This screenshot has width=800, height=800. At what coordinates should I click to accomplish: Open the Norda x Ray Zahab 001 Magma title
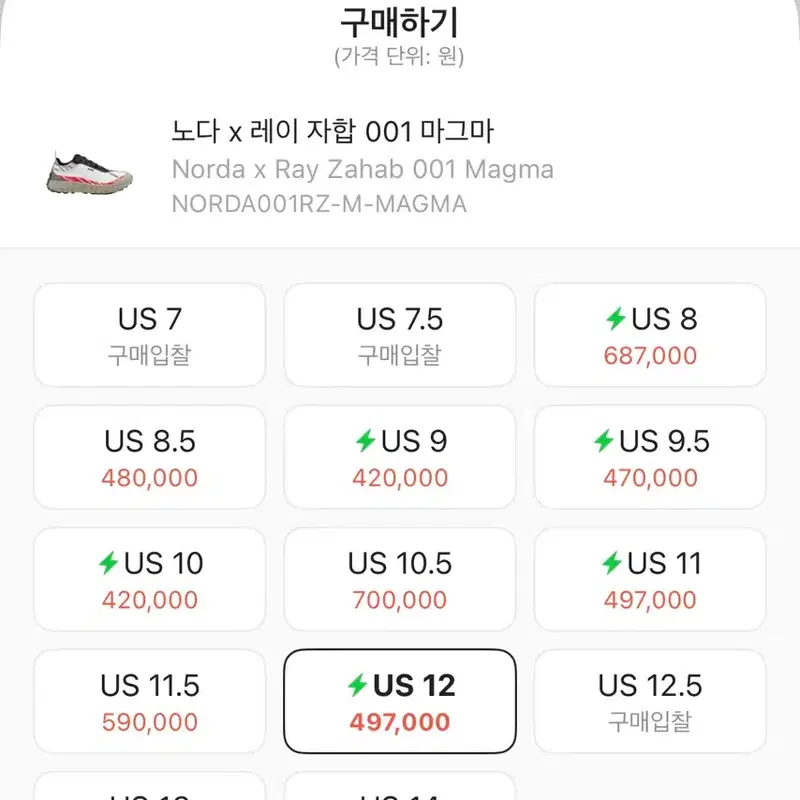(x=363, y=169)
